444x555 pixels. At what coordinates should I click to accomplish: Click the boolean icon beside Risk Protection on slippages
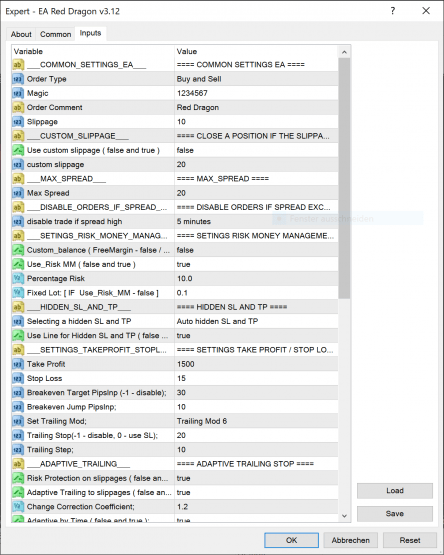(x=18, y=478)
